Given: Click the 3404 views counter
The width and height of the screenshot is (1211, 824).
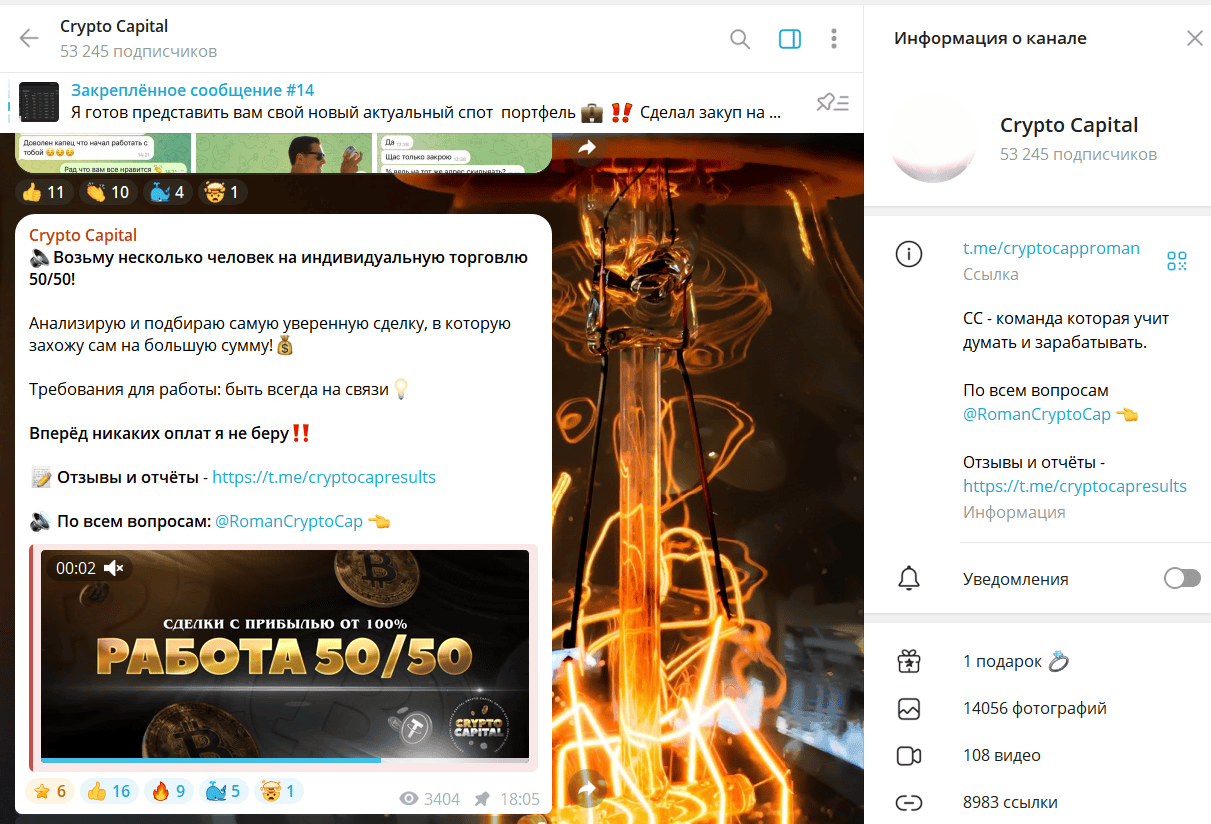Looking at the screenshot, I should click(429, 799).
